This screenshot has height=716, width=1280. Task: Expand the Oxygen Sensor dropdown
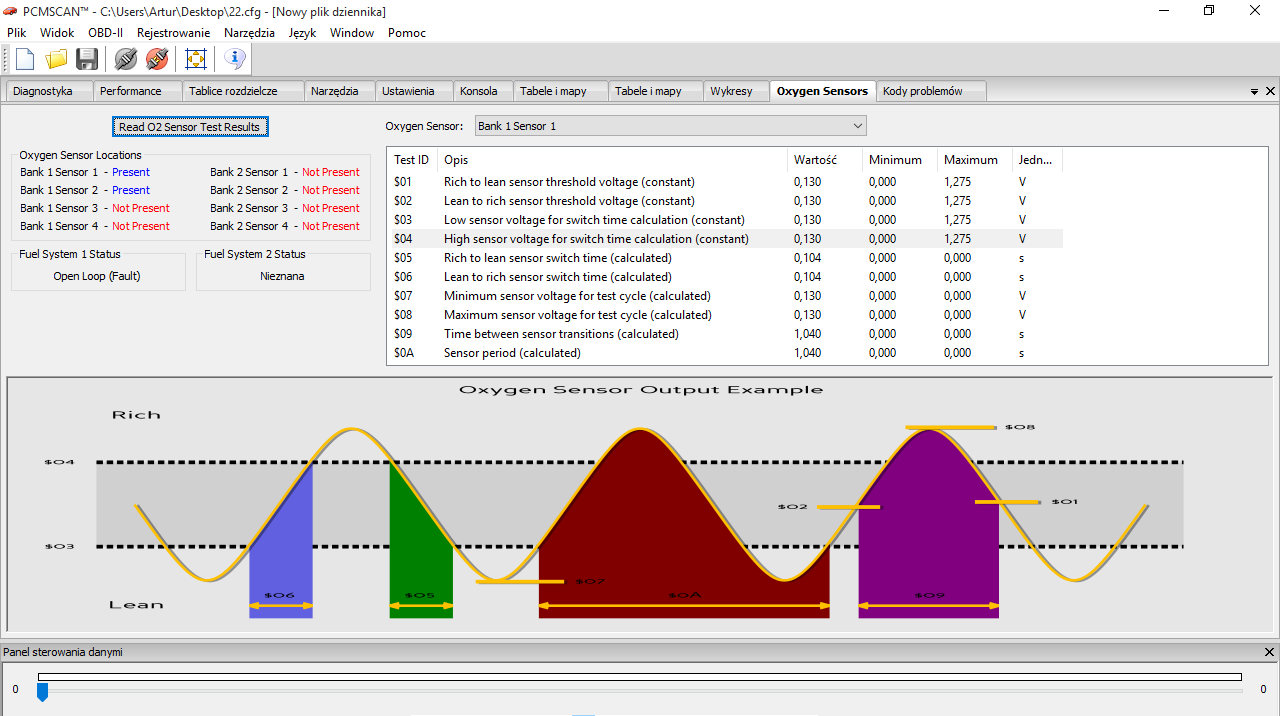(857, 126)
